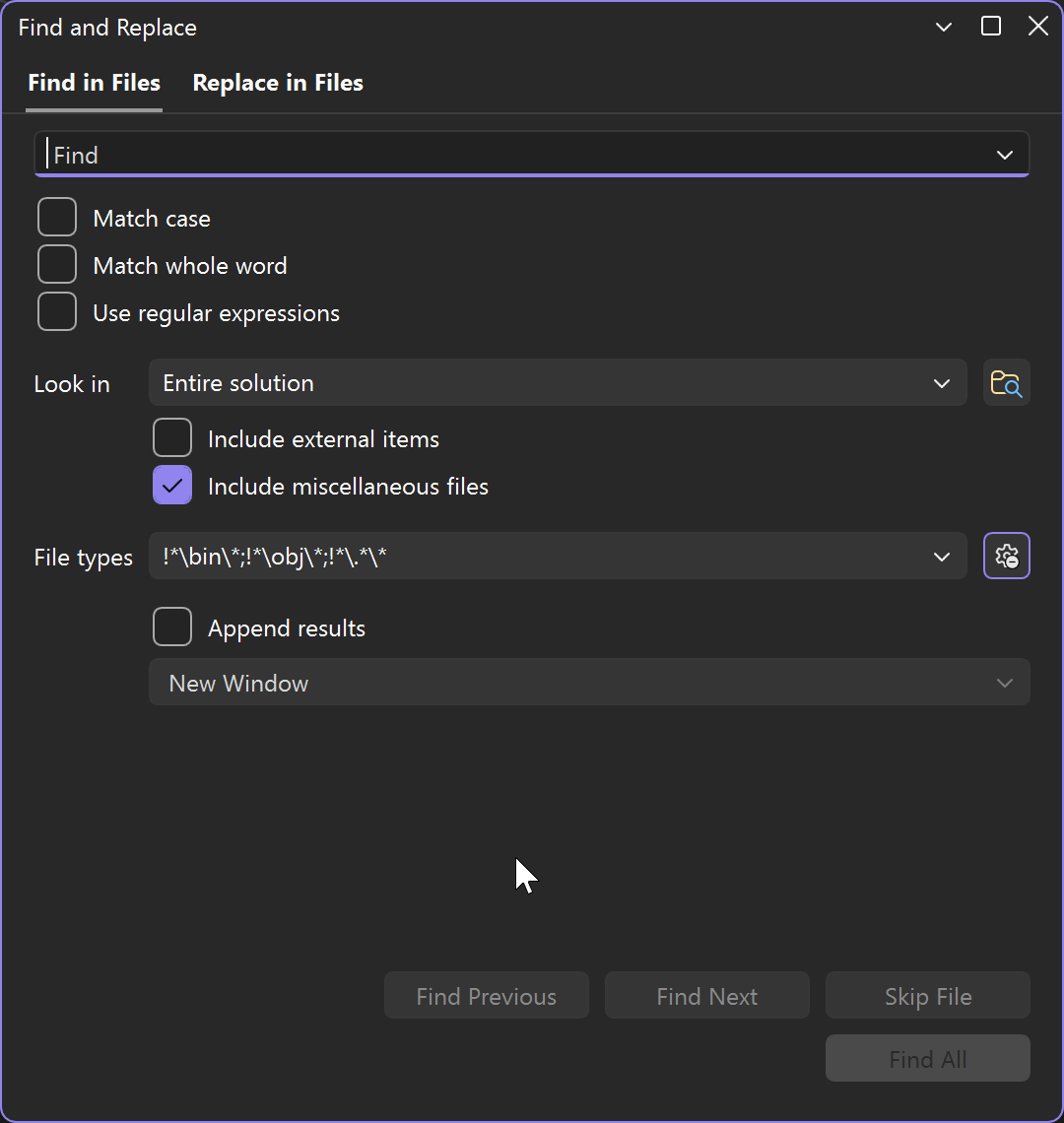Open the folder browse icon next to Look in

click(1006, 382)
